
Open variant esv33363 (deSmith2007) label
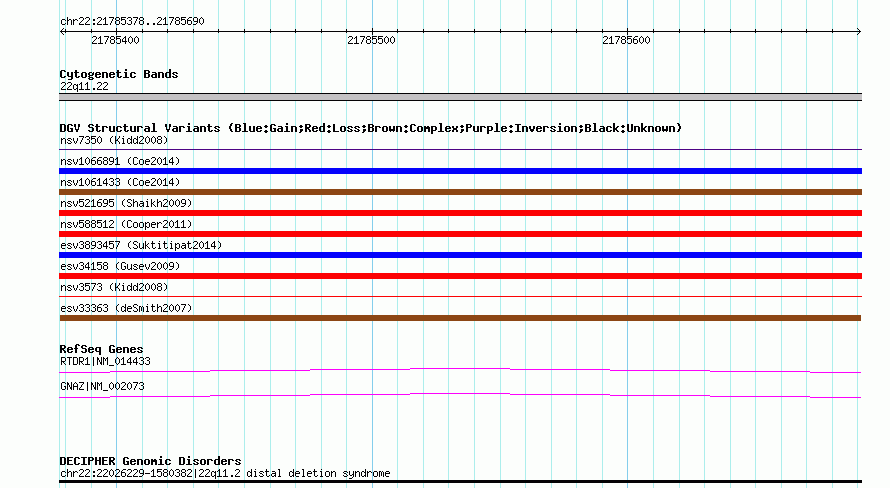pos(126,308)
